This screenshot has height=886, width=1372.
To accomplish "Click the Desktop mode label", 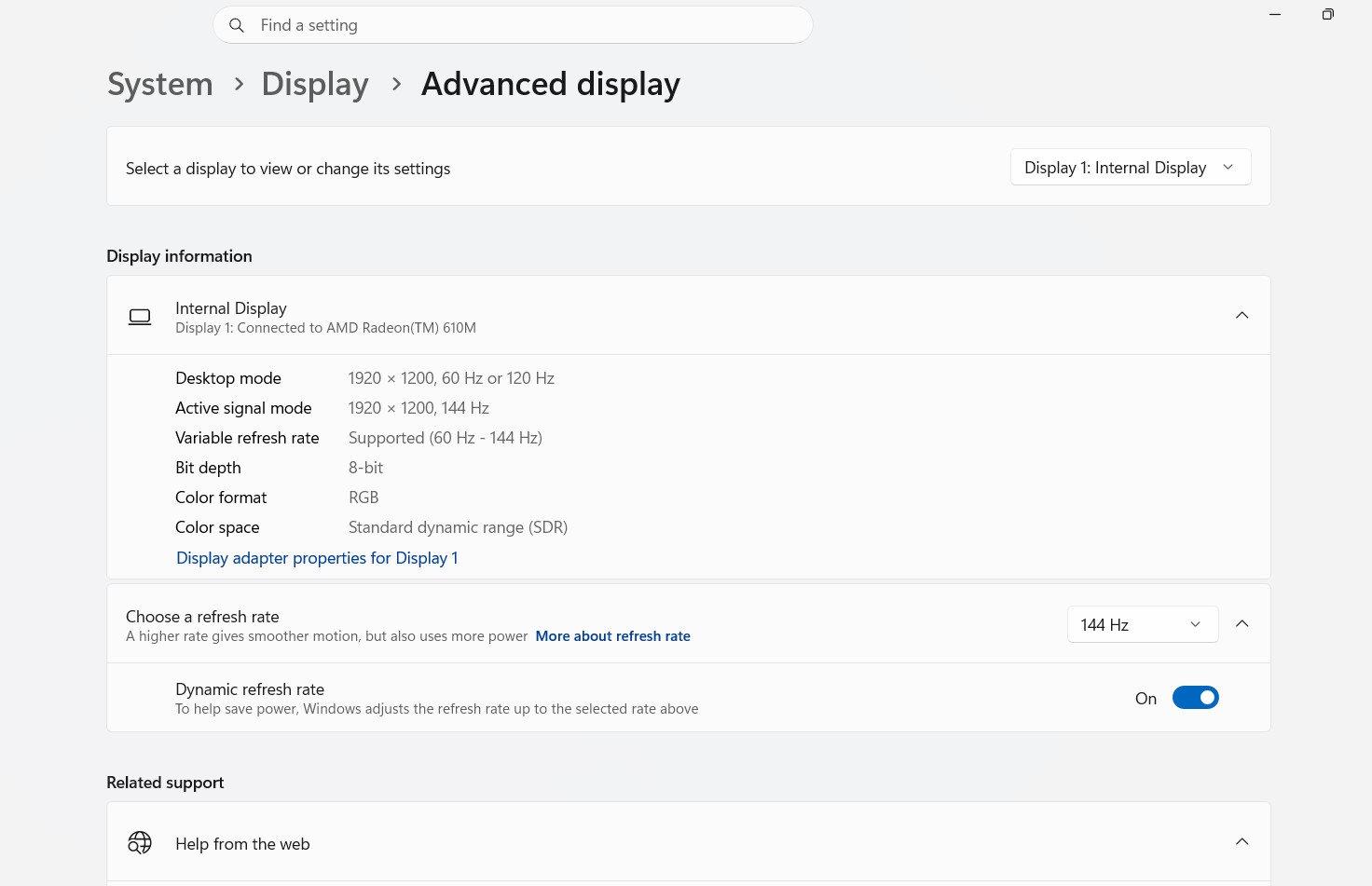I will click(228, 378).
